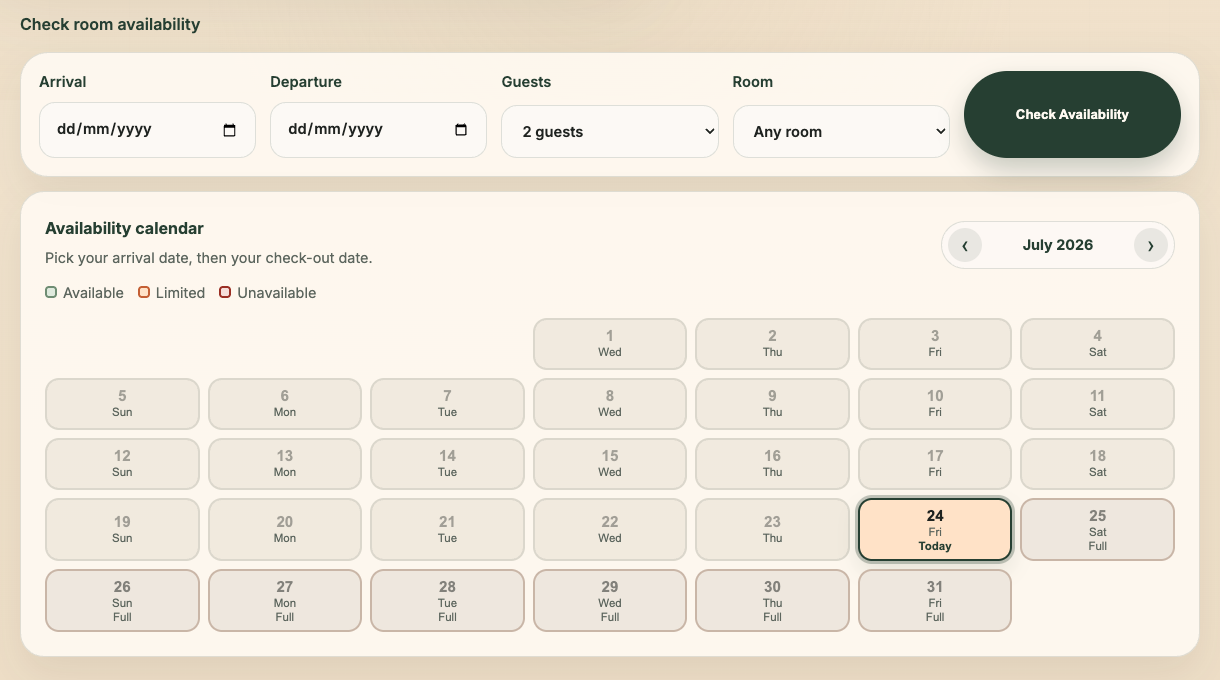The height and width of the screenshot is (680, 1220).
Task: Select Thursday 30 July, marked Full
Action: coord(772,601)
